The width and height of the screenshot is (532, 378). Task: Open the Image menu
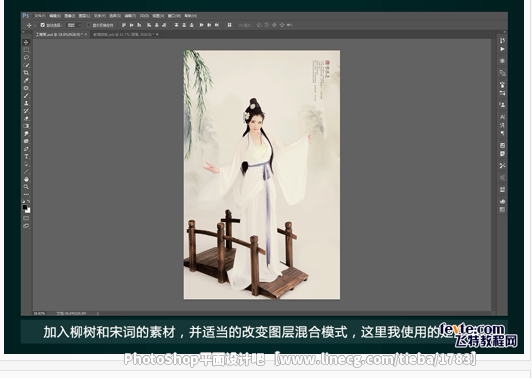tap(70, 16)
